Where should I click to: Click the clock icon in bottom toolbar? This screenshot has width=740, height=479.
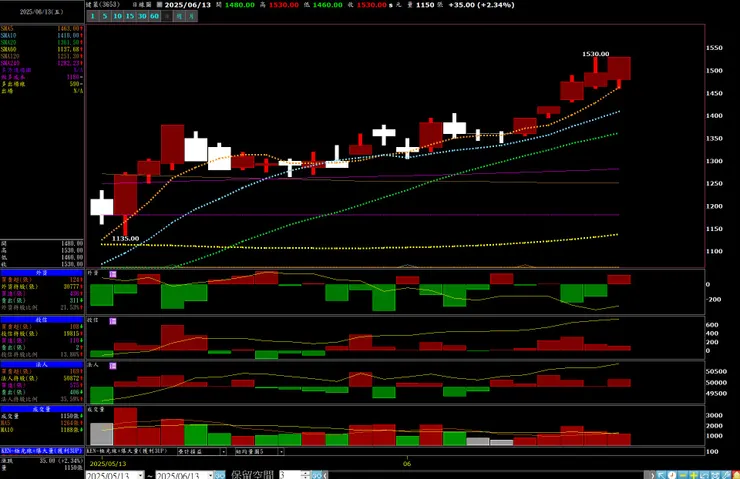pyautogui.click(x=672, y=475)
